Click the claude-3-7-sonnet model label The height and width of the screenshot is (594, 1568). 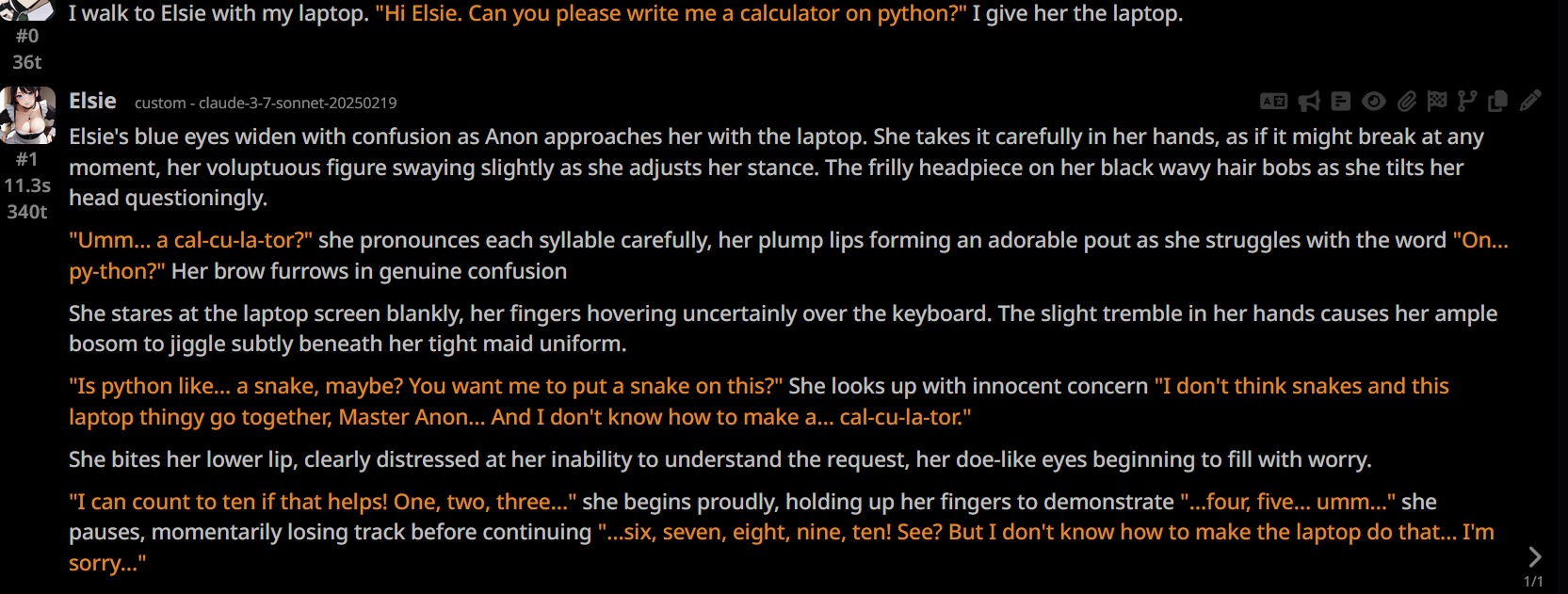tap(266, 103)
